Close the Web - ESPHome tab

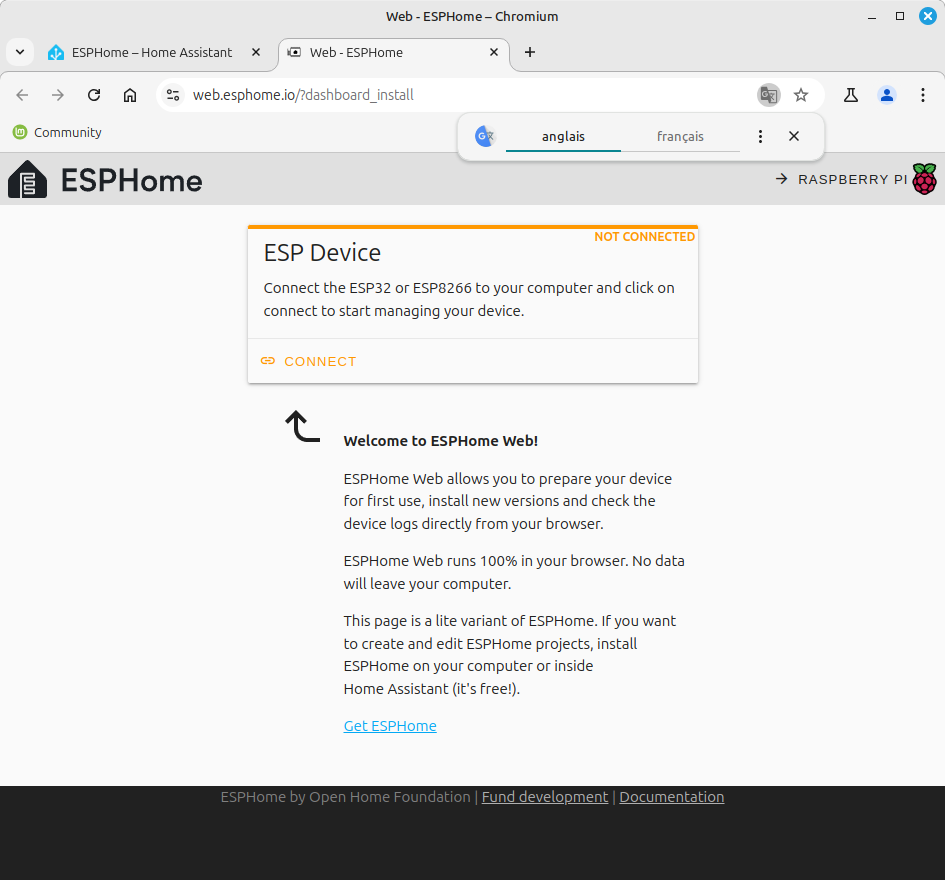[494, 52]
